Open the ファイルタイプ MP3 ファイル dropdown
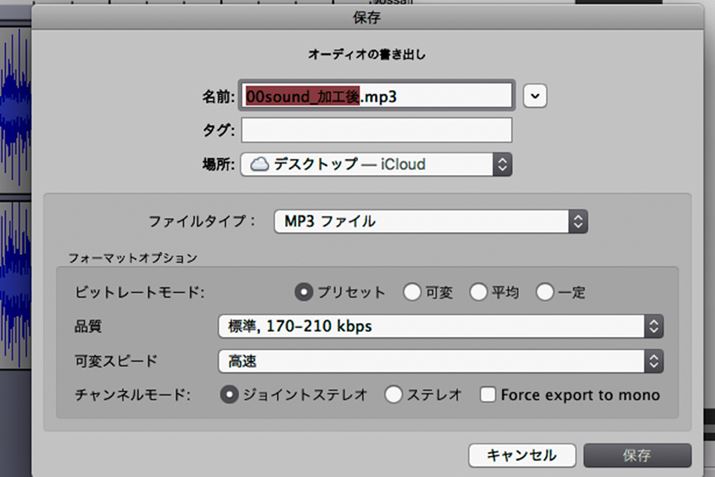The image size is (715, 477). click(x=430, y=221)
